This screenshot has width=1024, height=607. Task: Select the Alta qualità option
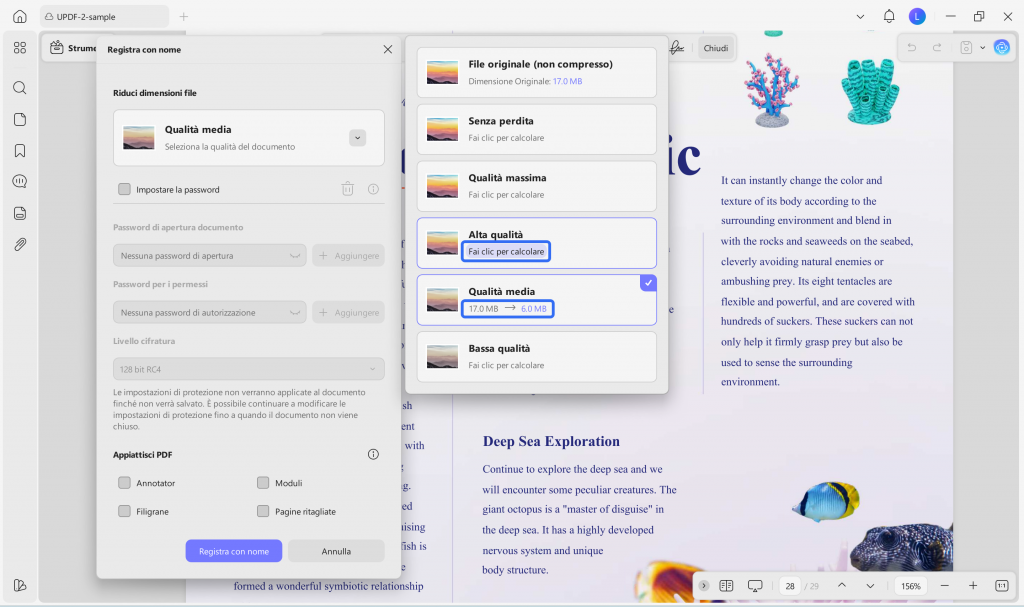point(536,243)
